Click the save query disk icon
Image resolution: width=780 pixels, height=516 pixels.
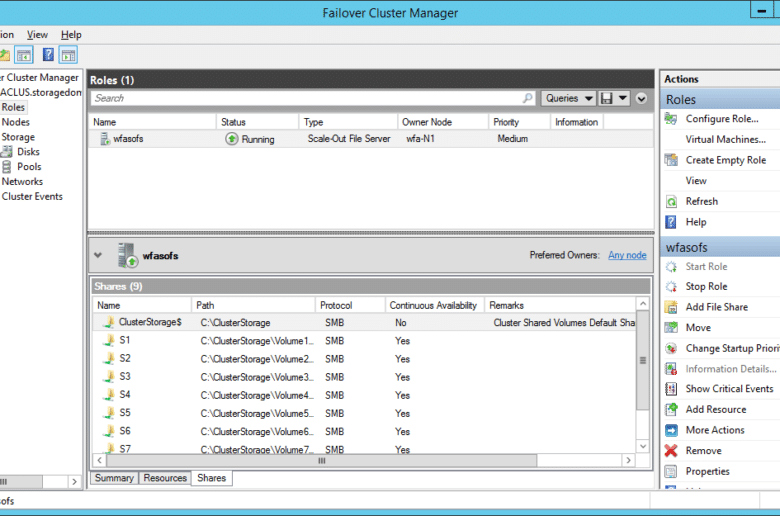[x=606, y=98]
